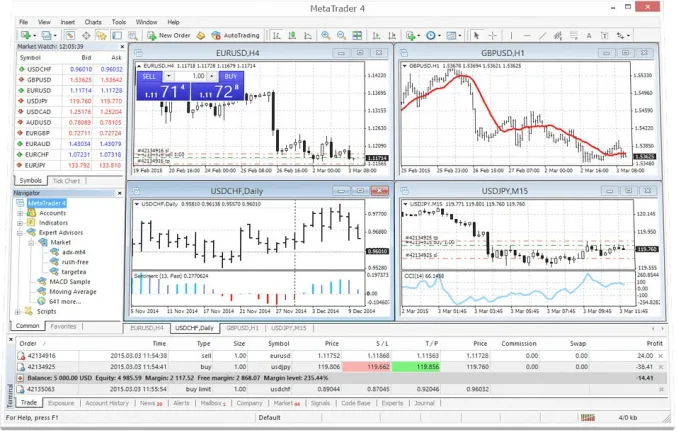Click the New Order button
Screen dimensions: 677x435
(169, 35)
